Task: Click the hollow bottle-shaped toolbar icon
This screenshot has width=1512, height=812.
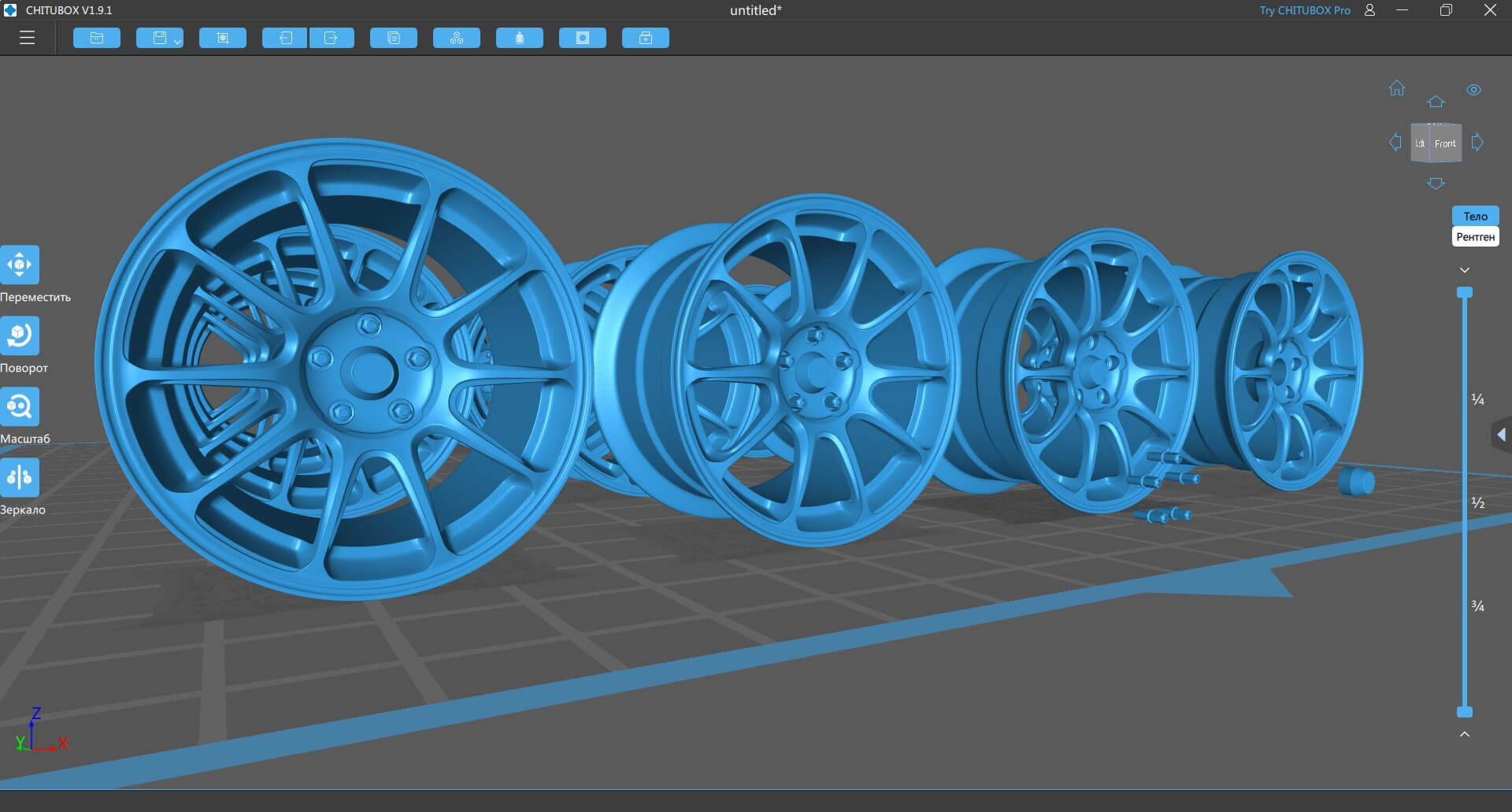Action: click(x=520, y=38)
